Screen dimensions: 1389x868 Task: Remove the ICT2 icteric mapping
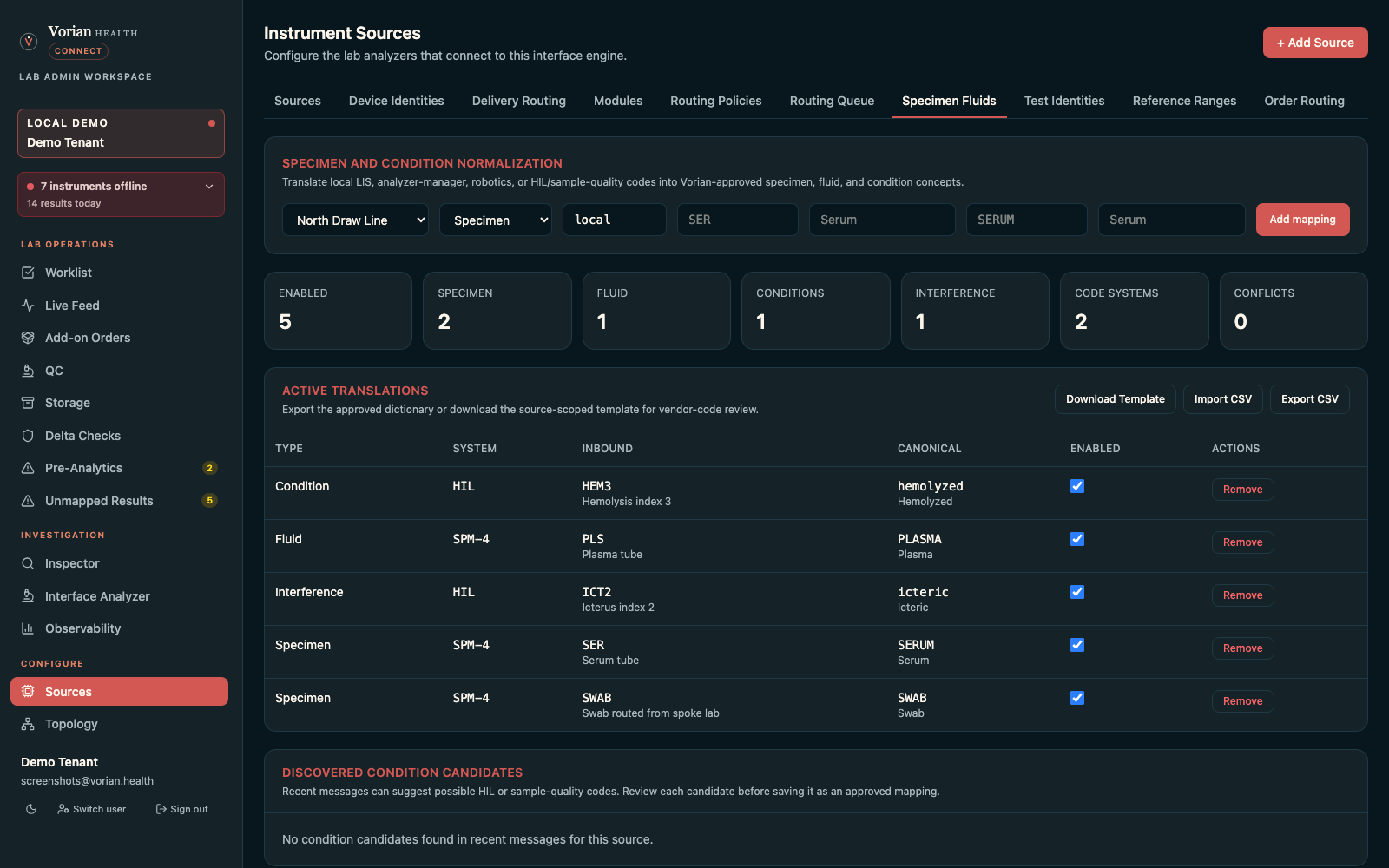click(1243, 595)
